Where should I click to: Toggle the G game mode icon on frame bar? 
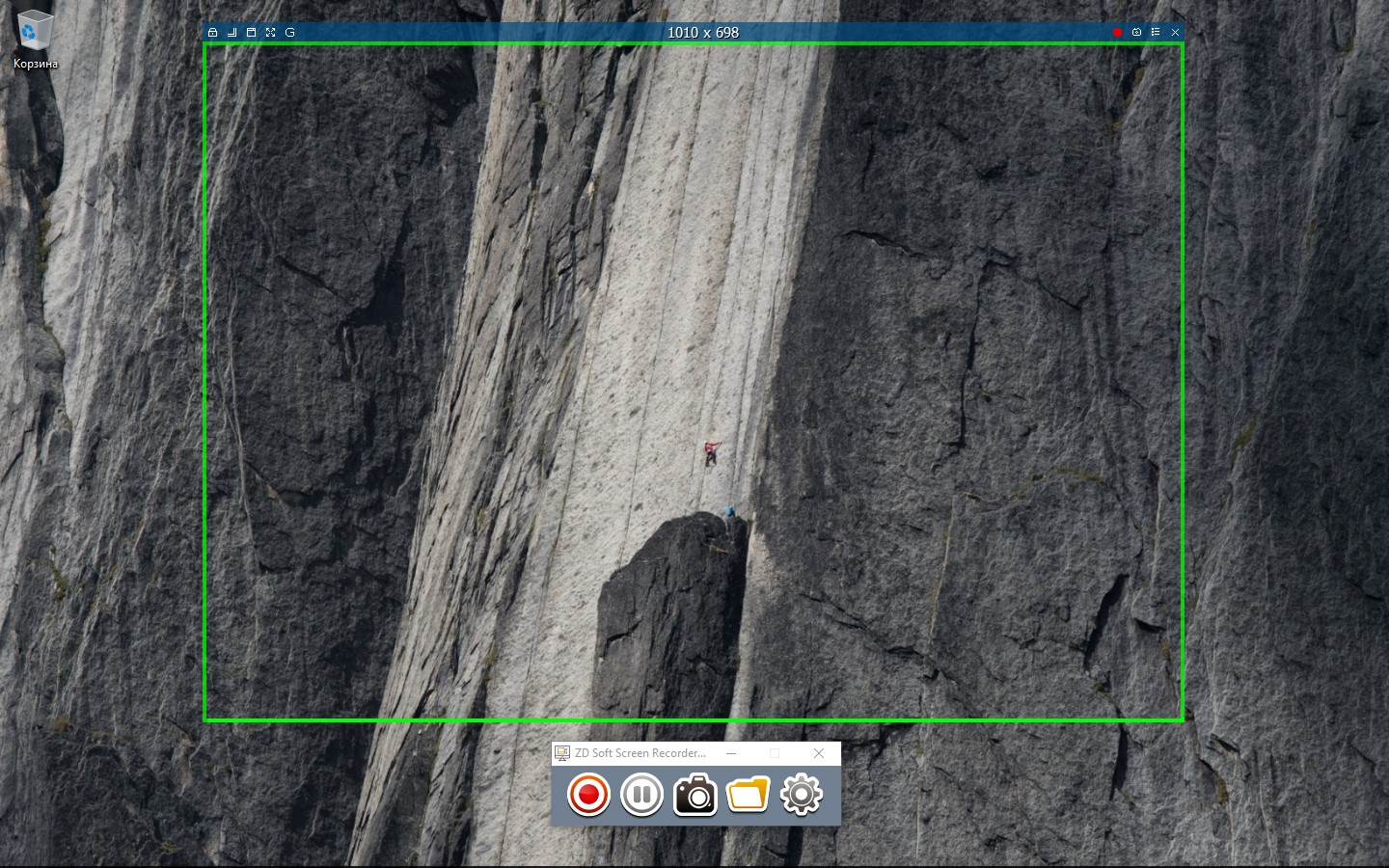coord(290,33)
